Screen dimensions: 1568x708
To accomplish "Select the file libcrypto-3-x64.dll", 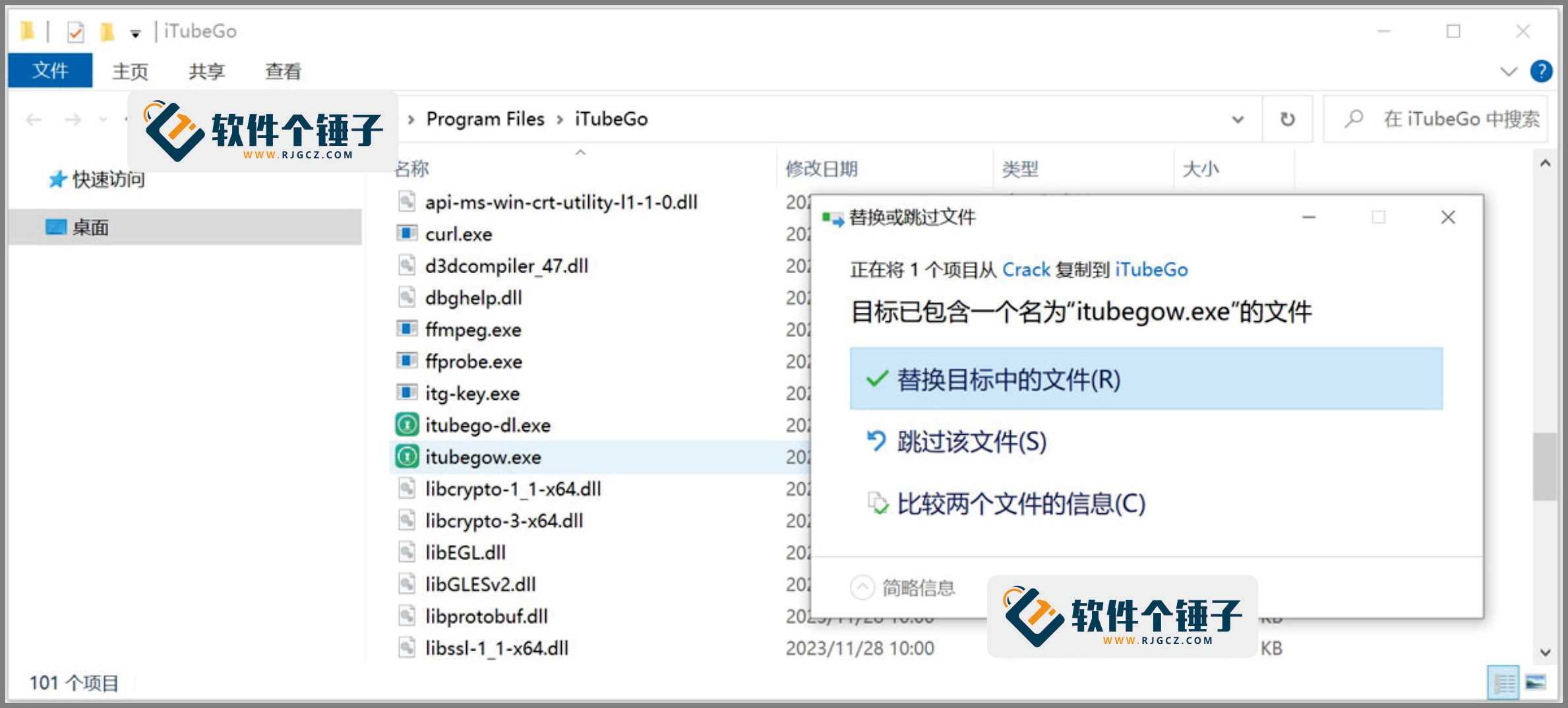I will coord(504,521).
